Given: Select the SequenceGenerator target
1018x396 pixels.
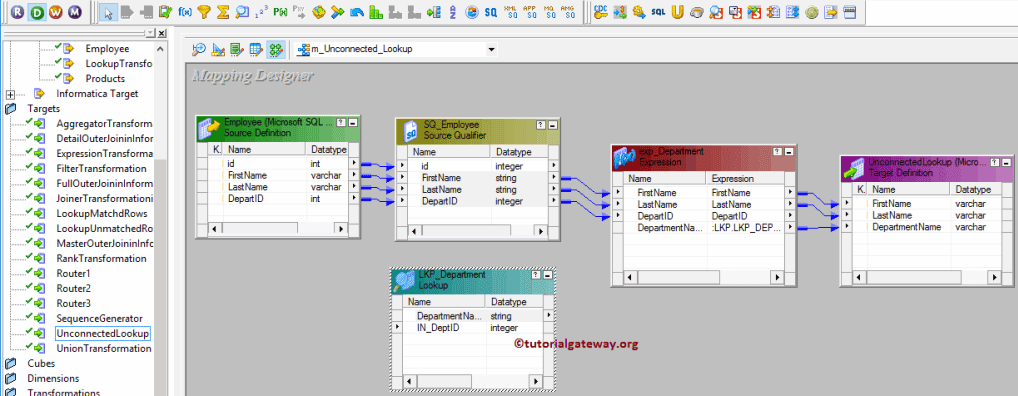Looking at the screenshot, I should click(99, 319).
